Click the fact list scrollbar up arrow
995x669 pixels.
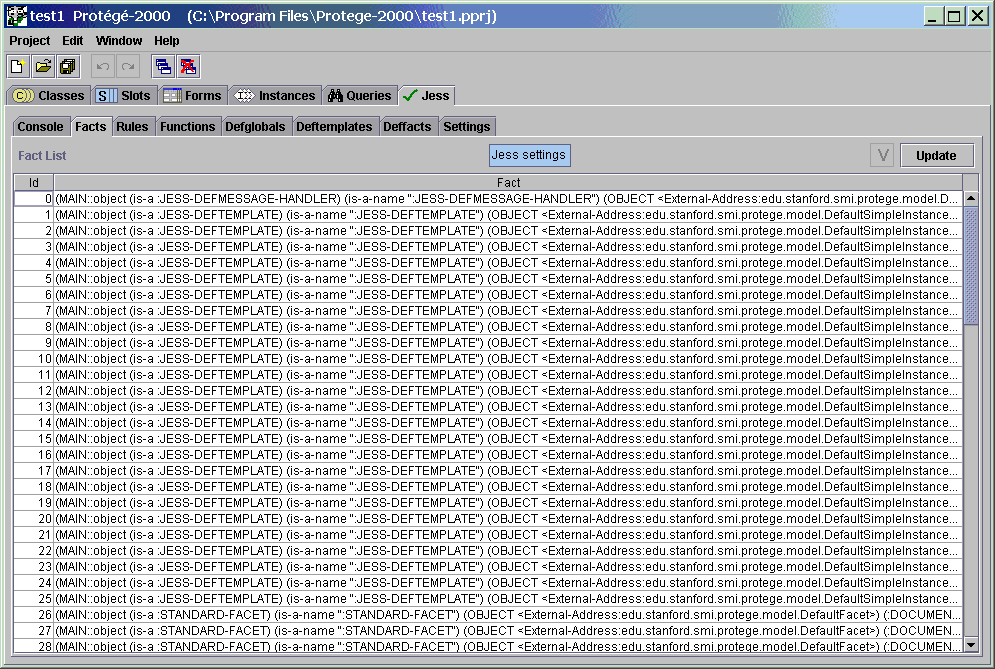[x=971, y=199]
